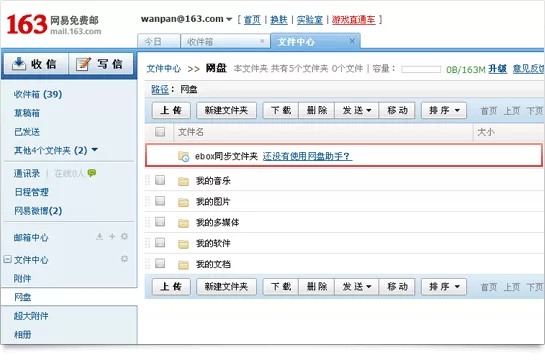Click the 换肤 link in header

coord(279,20)
